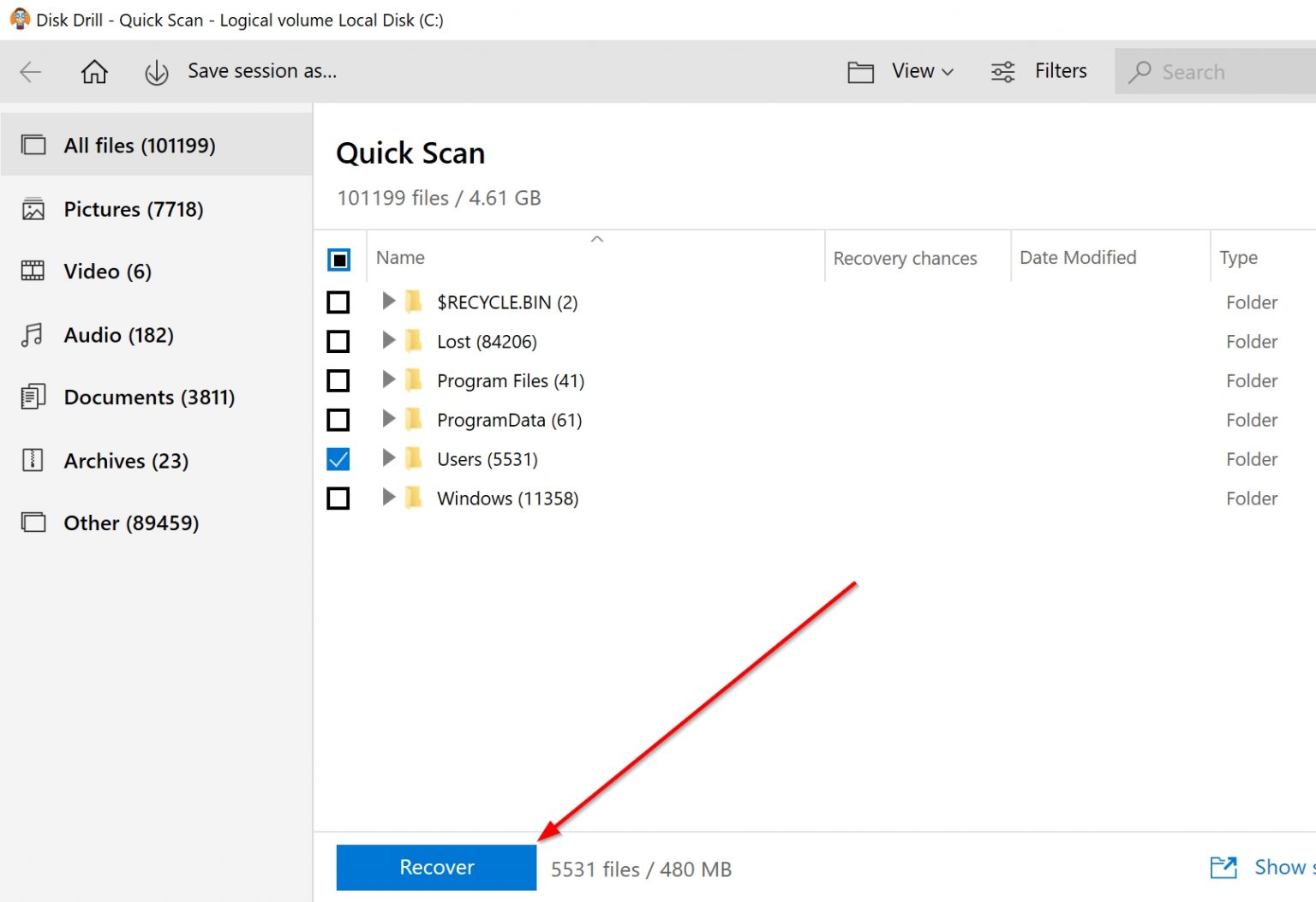Click inside the Search field

point(1217,71)
